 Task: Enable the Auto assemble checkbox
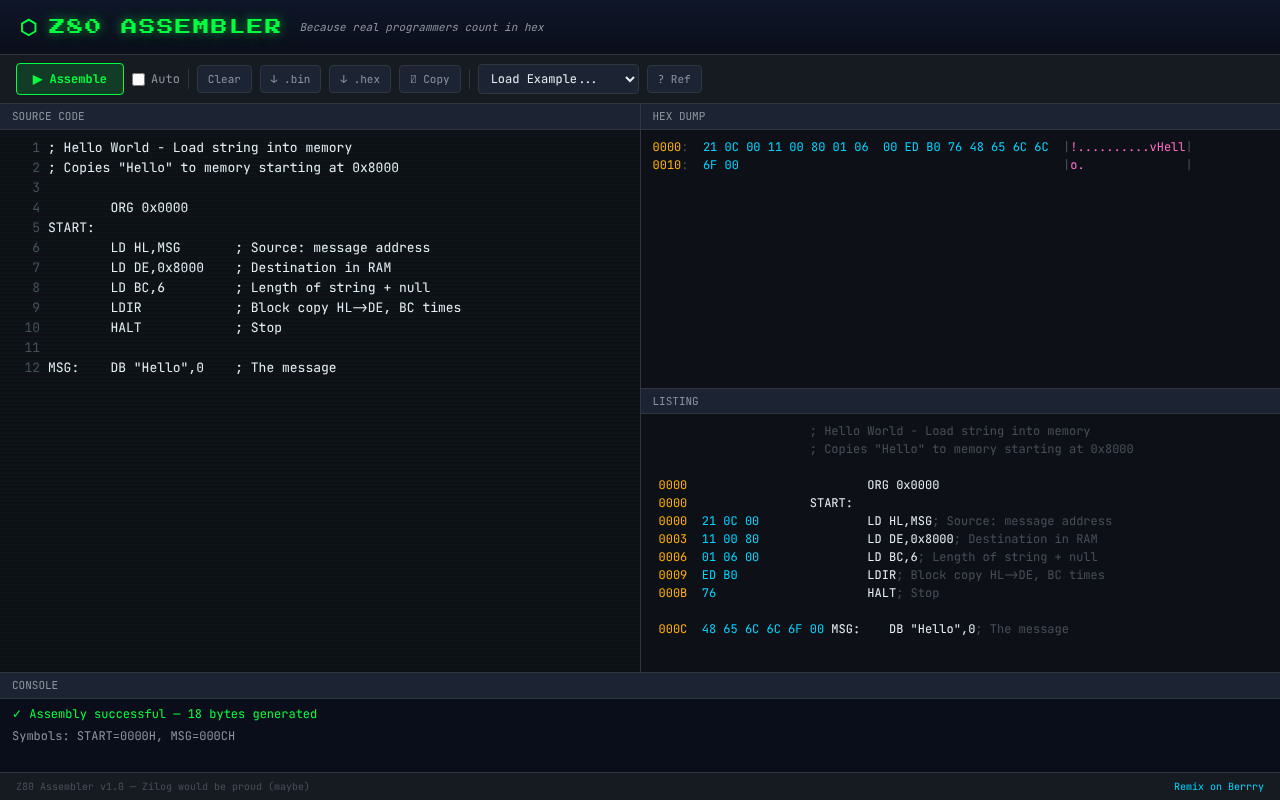tap(139, 79)
